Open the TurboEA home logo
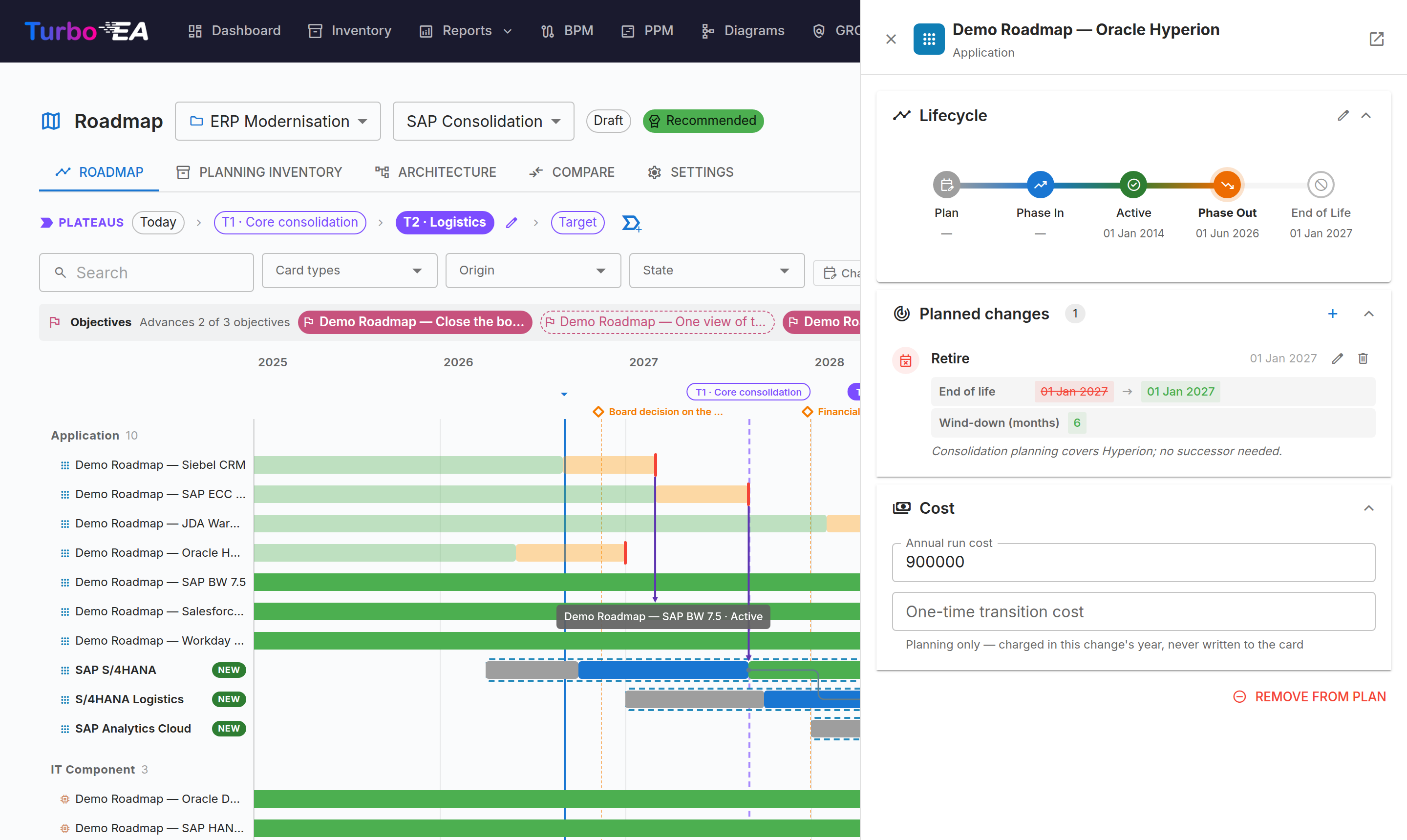The image size is (1407, 840). (x=86, y=31)
